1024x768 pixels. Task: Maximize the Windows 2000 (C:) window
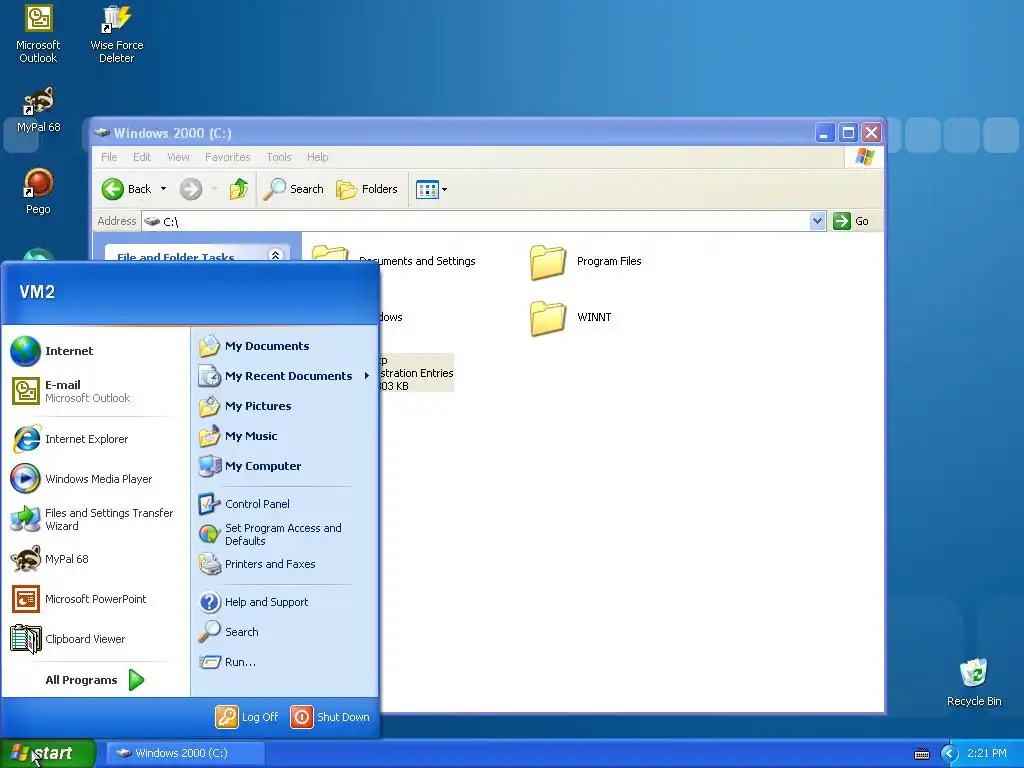pos(848,133)
